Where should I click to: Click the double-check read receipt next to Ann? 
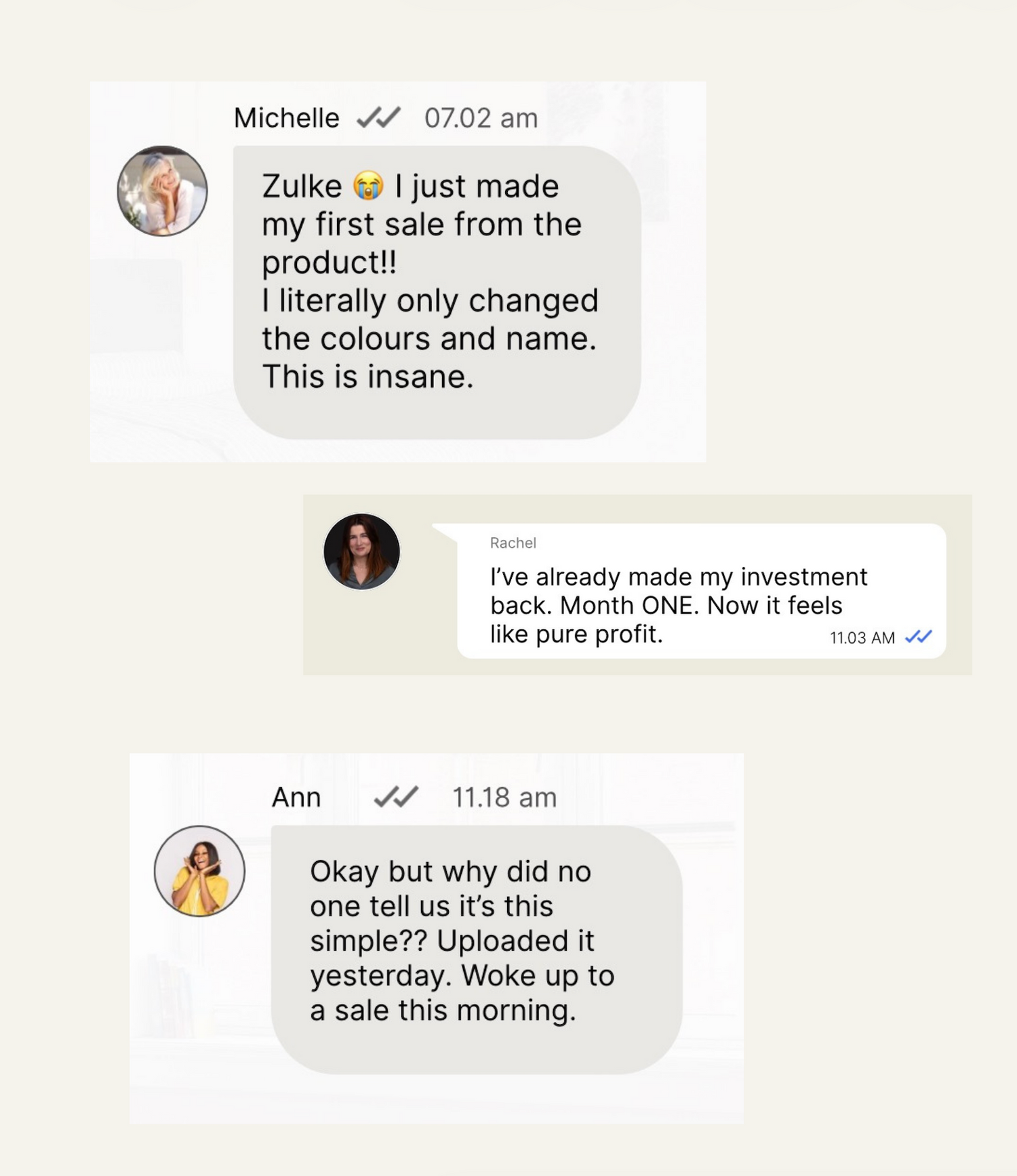(396, 798)
